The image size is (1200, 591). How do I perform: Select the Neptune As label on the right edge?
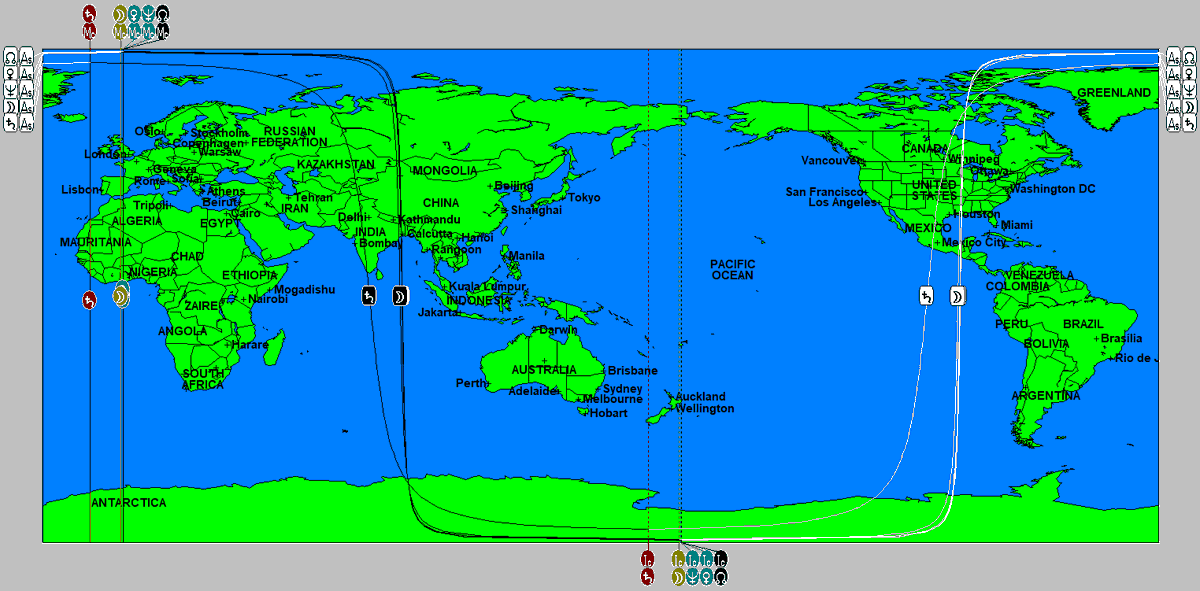(1181, 90)
